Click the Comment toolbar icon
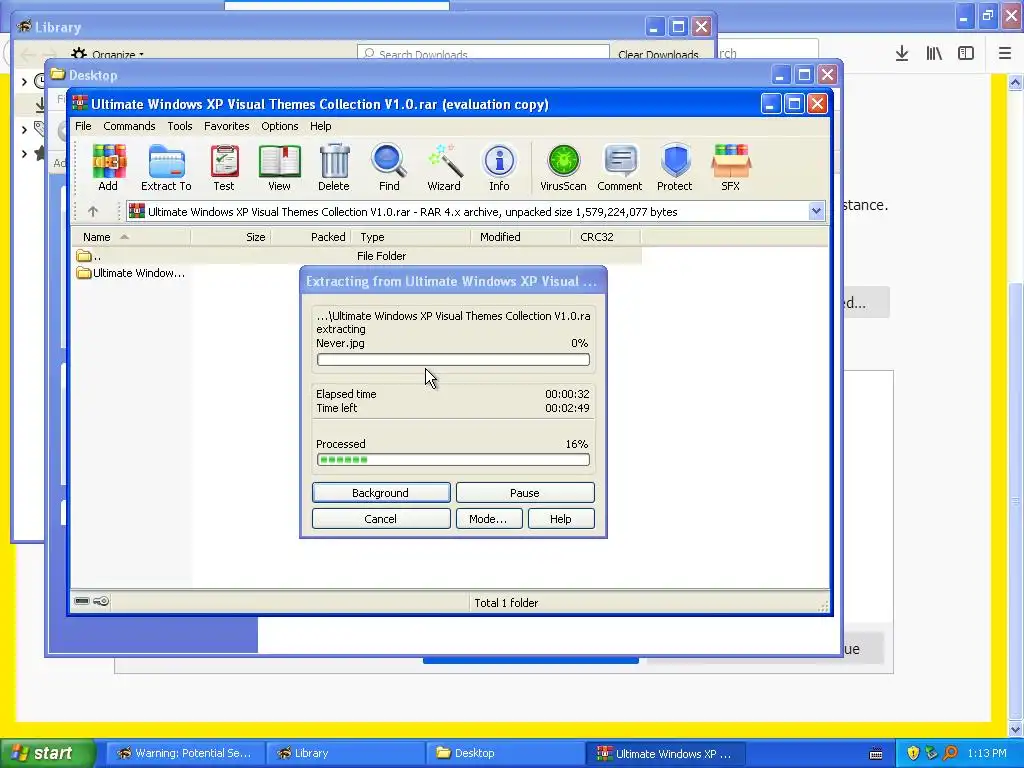This screenshot has height=768, width=1024. [x=620, y=168]
